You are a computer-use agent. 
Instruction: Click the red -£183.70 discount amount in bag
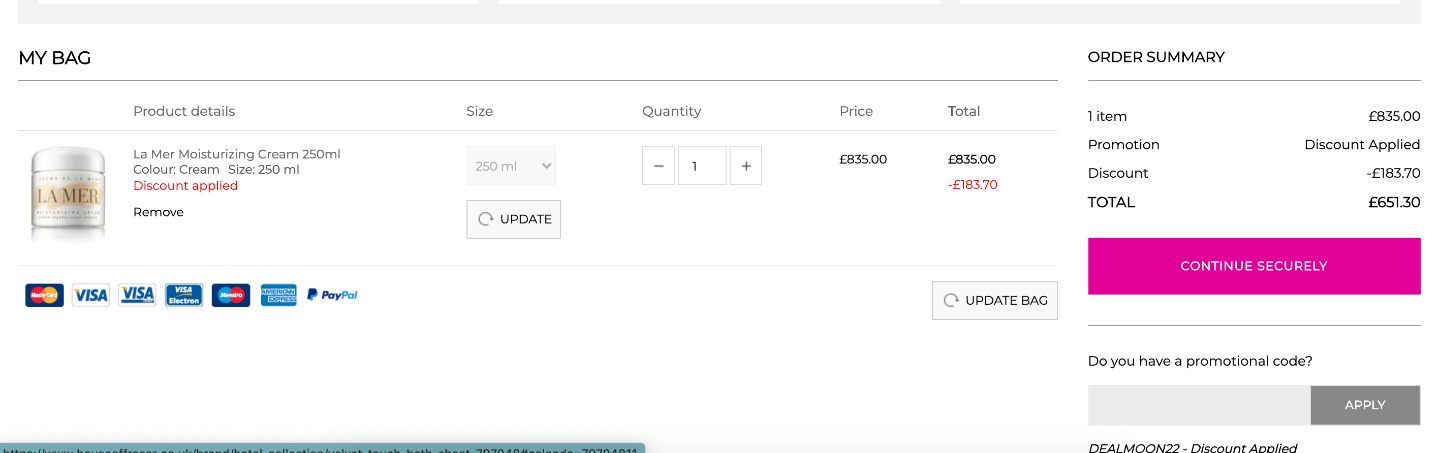point(973,184)
